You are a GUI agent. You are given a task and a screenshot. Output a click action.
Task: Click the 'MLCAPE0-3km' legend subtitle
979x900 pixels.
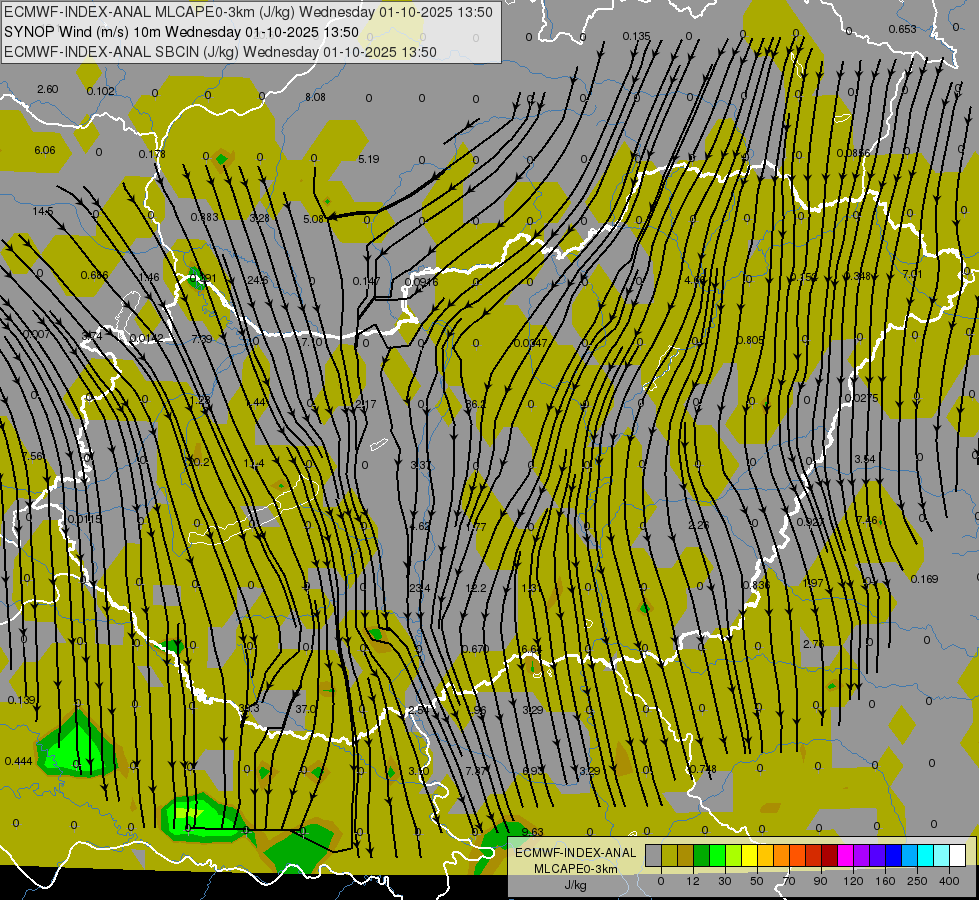coord(575,869)
